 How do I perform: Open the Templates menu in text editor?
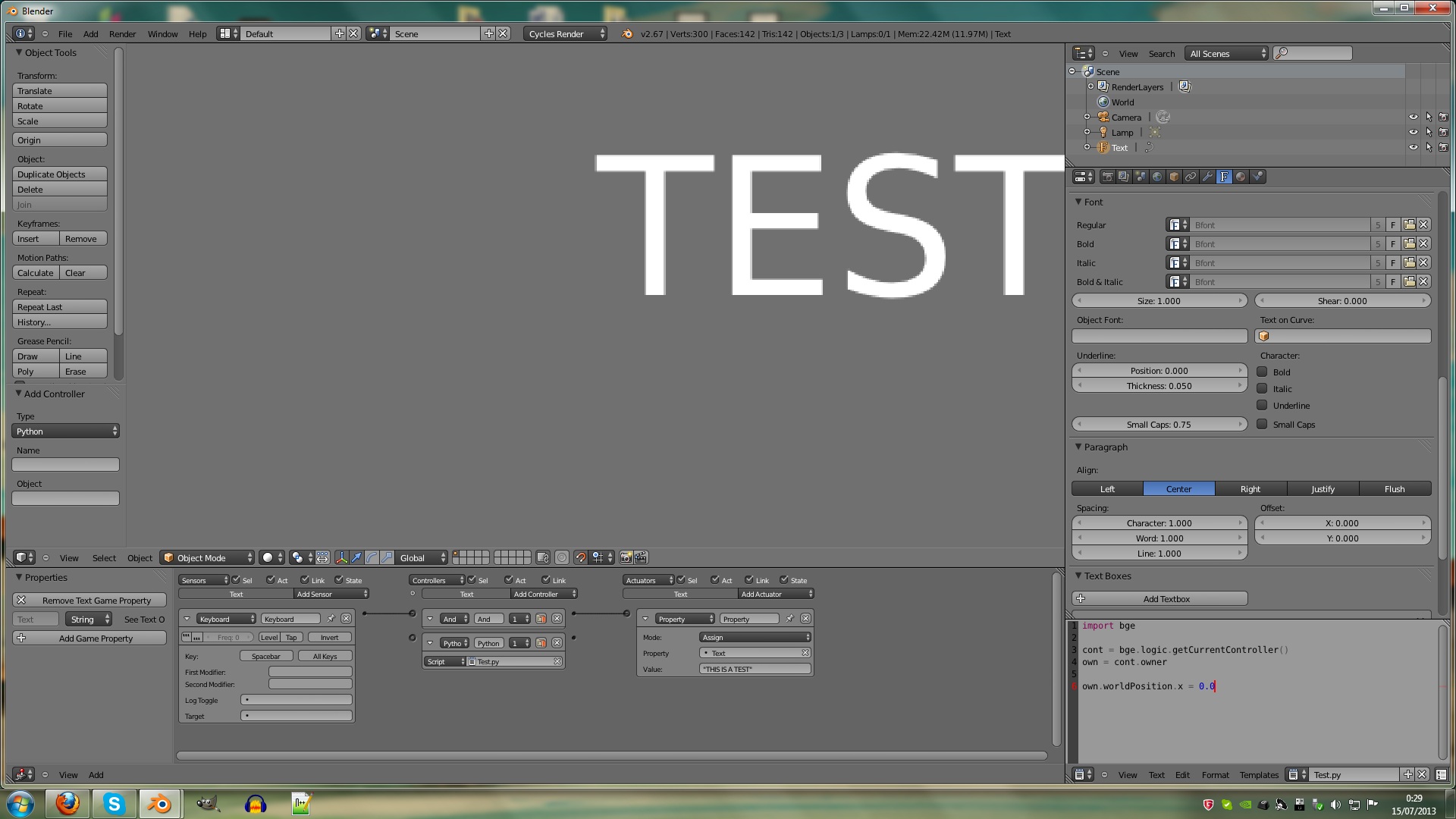[x=1259, y=774]
